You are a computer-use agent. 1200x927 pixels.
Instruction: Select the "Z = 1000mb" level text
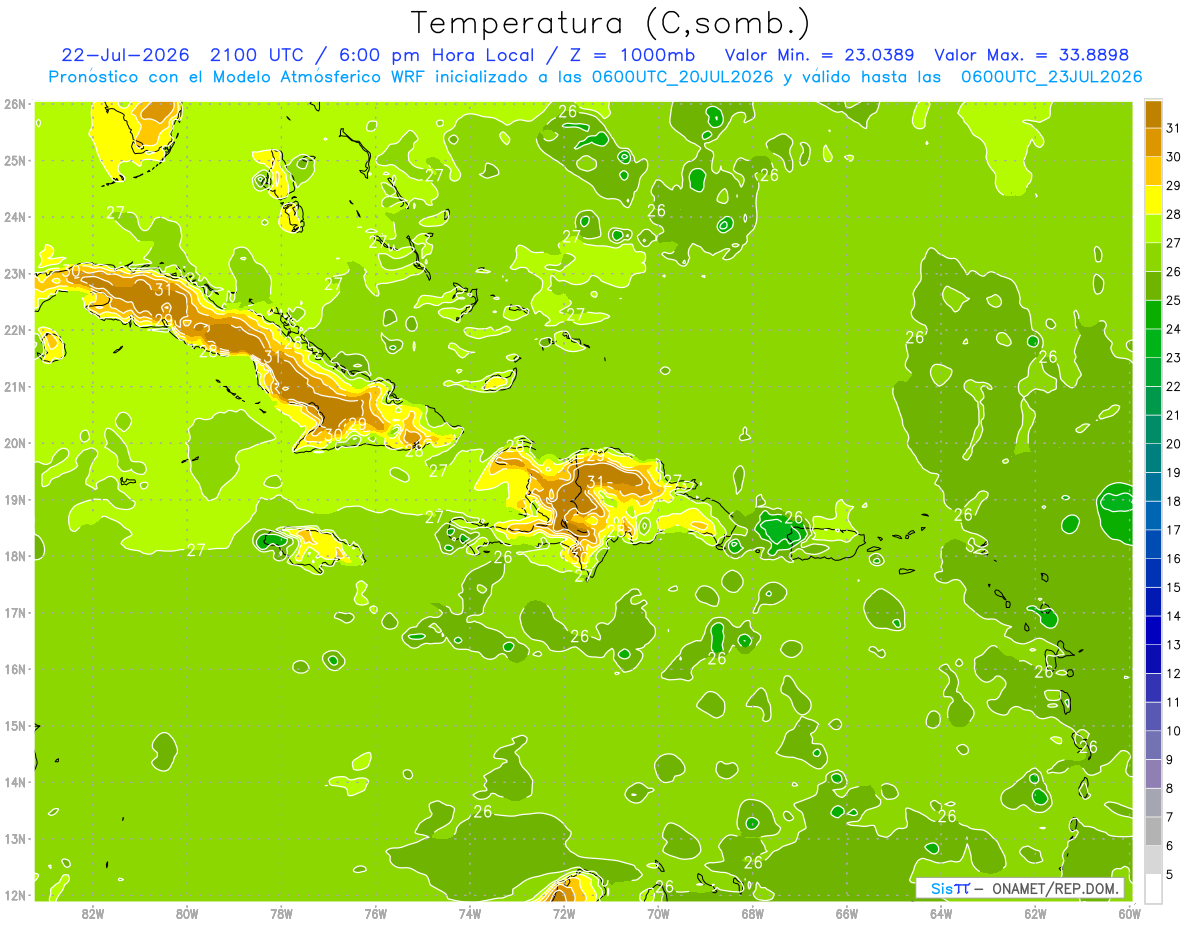[x=634, y=55]
